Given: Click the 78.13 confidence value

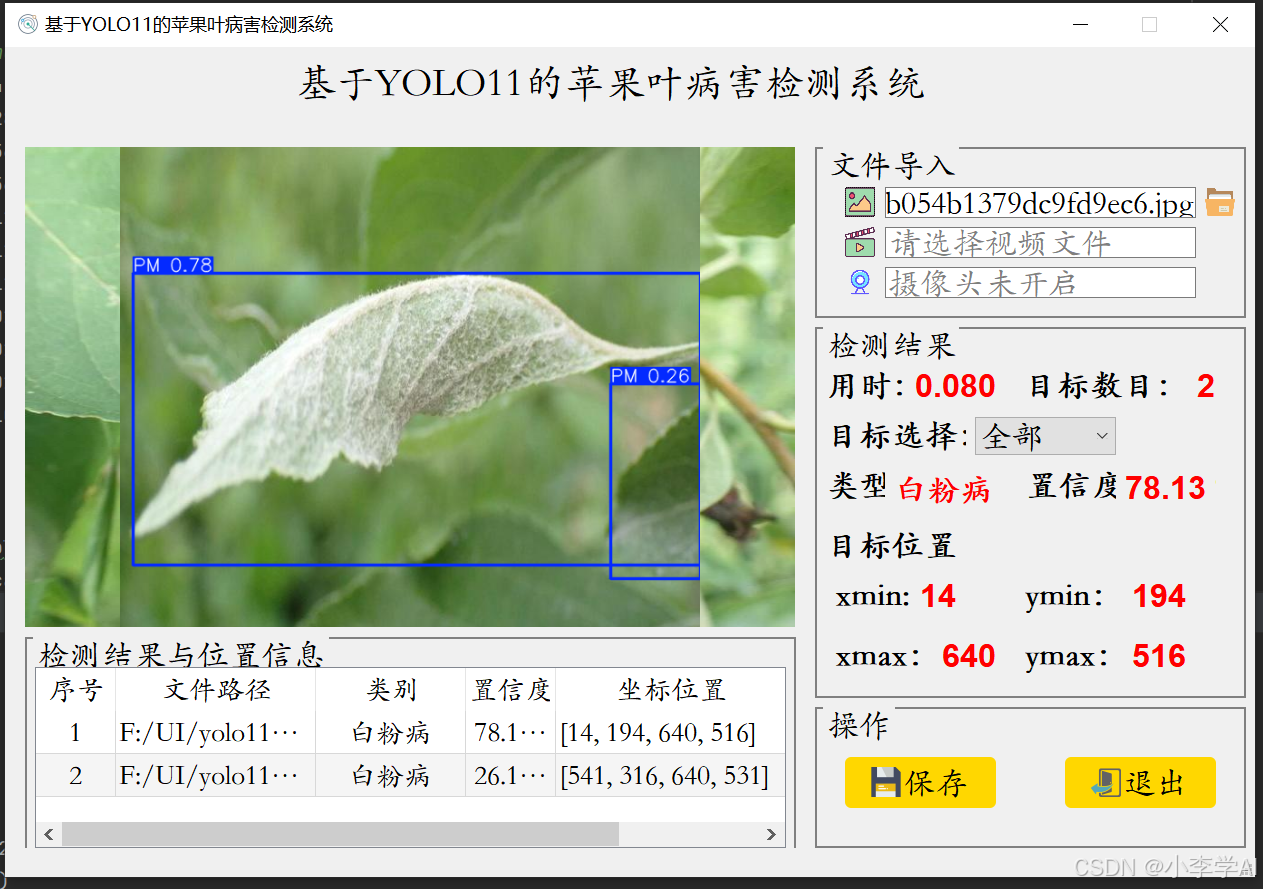Looking at the screenshot, I should 1165,488.
